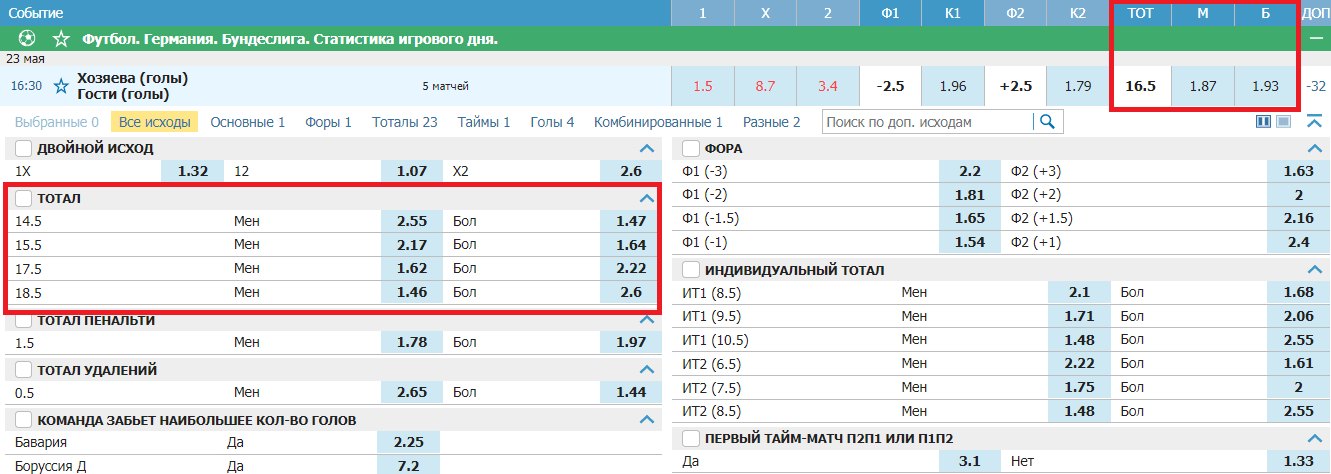Switch to two-column layout icon
This screenshot has height=474, width=1331.
1263,122
